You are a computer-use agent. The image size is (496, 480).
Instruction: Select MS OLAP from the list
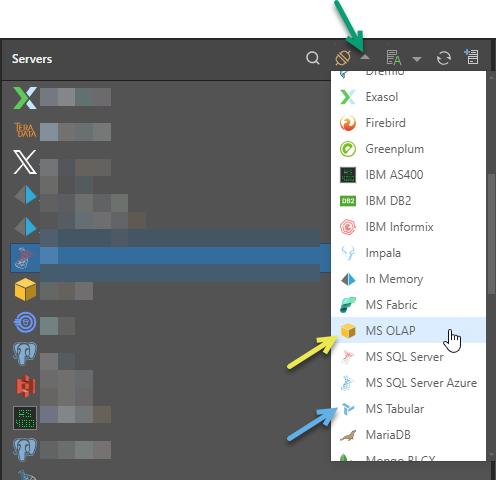(408, 330)
